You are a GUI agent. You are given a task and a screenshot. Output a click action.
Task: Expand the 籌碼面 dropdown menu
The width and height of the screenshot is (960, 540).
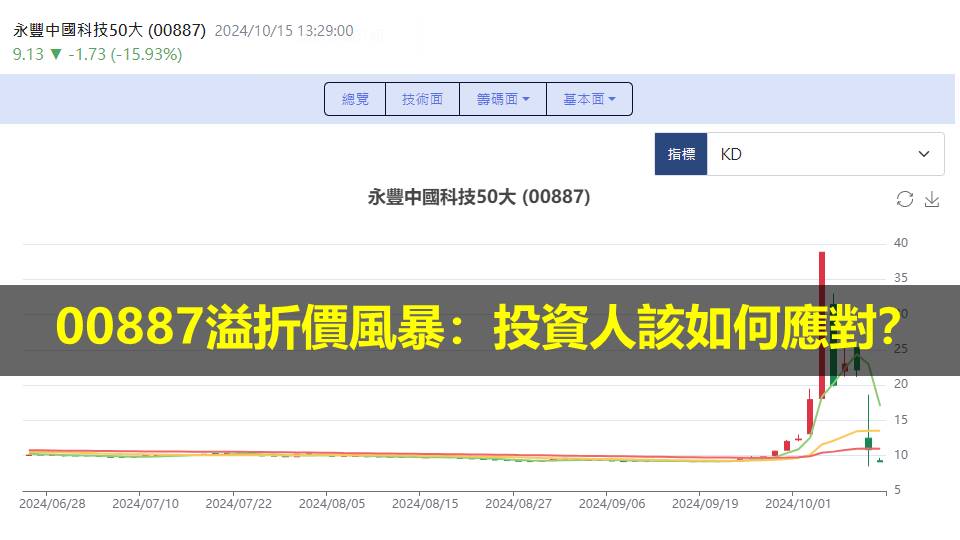click(503, 99)
